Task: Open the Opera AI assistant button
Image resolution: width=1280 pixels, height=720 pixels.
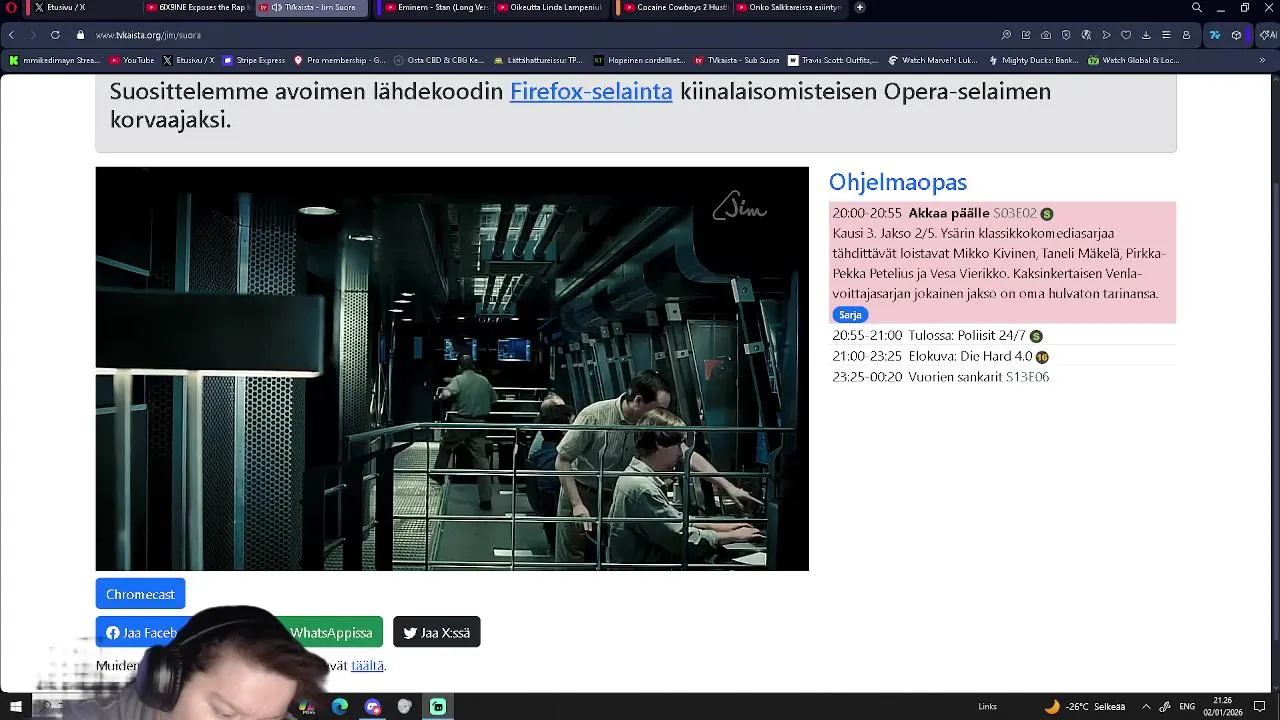Action: pyautogui.click(x=1266, y=35)
